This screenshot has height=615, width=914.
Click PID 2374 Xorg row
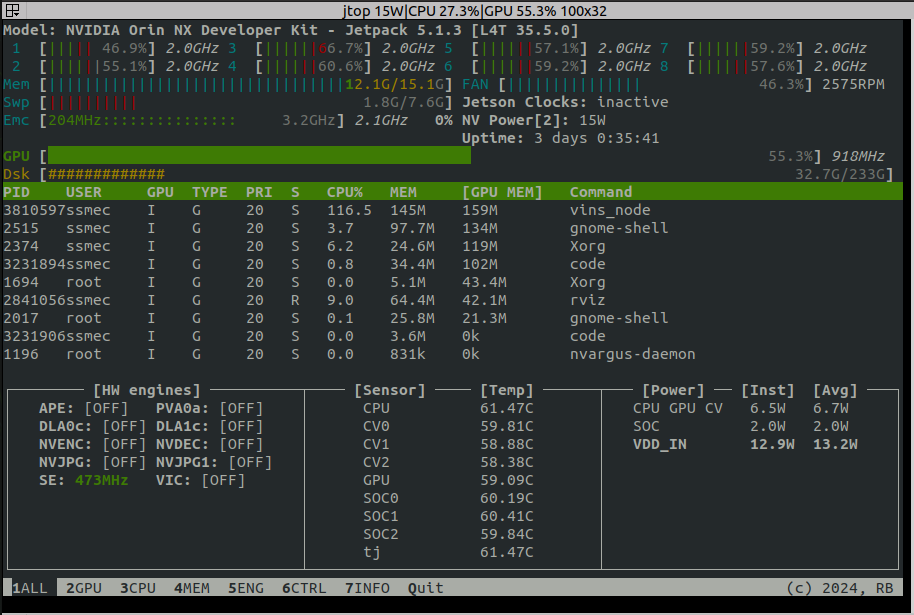(452, 246)
